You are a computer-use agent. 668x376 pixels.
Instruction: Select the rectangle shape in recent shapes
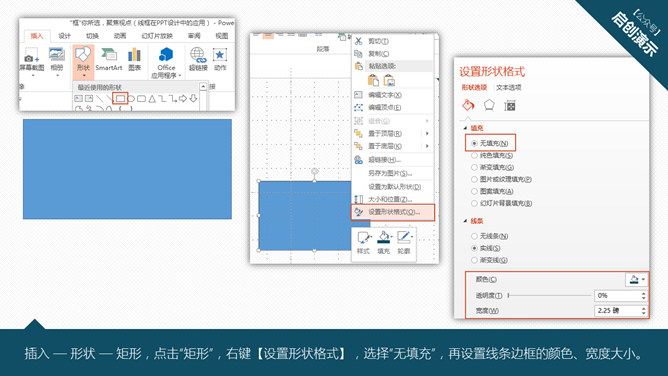click(x=121, y=98)
